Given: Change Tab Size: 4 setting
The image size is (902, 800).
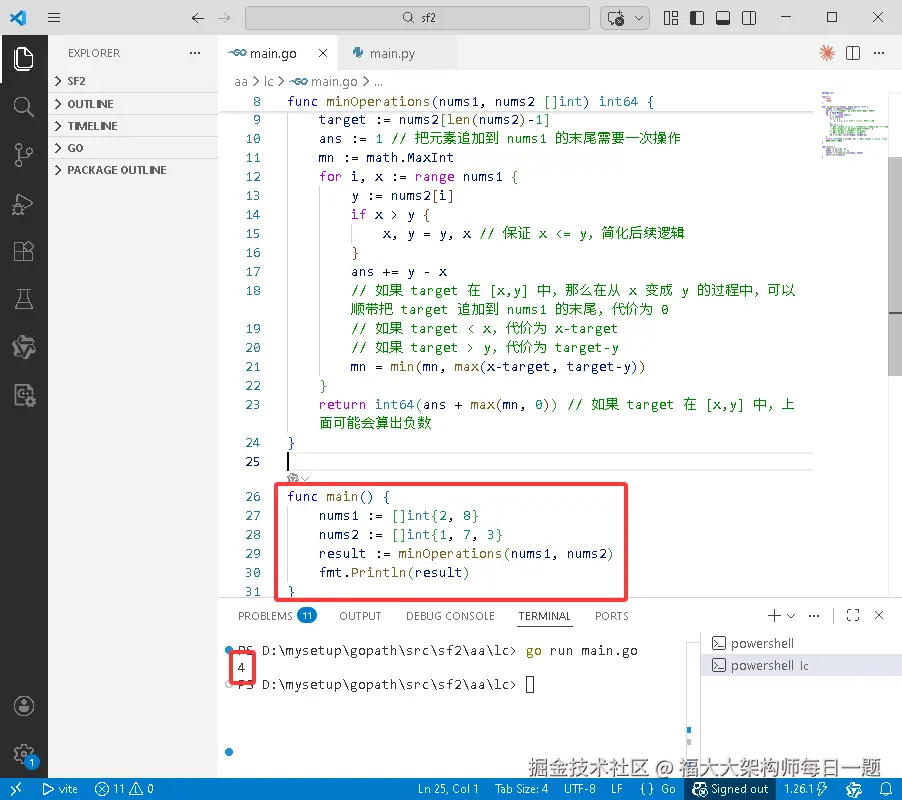Looking at the screenshot, I should 522,788.
